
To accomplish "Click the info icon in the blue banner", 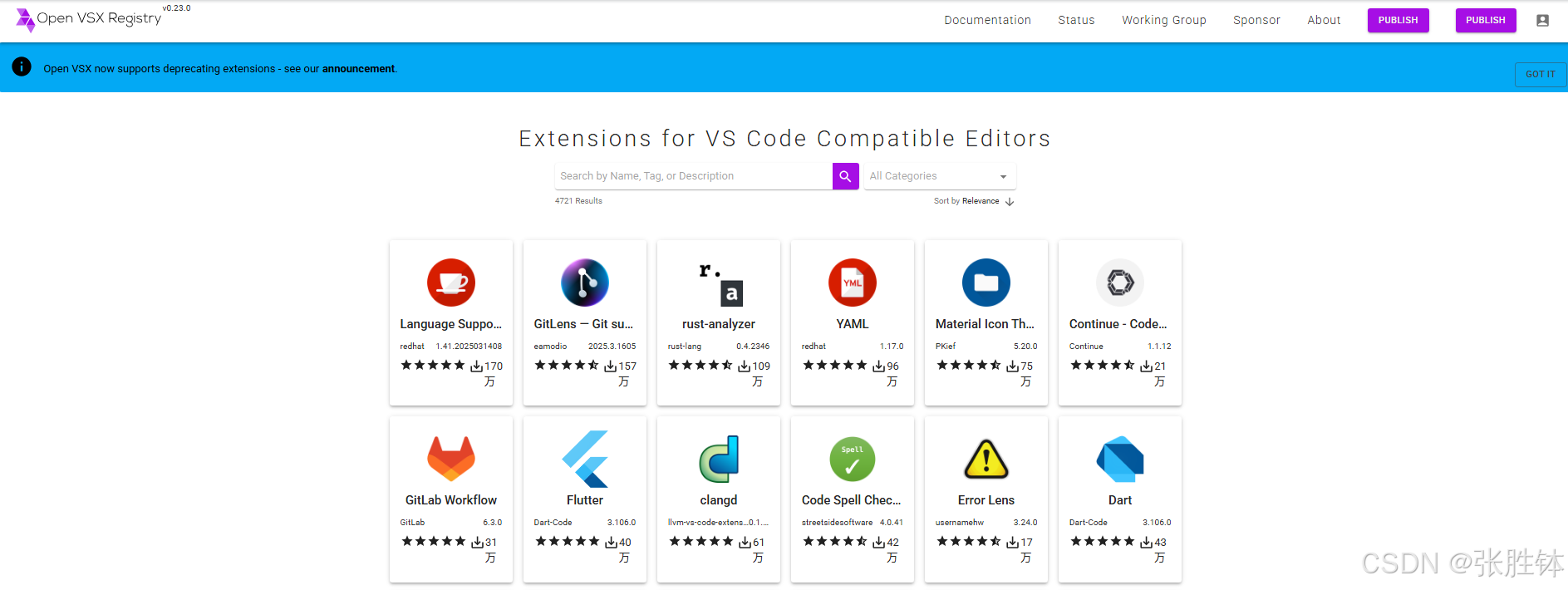I will [22, 67].
